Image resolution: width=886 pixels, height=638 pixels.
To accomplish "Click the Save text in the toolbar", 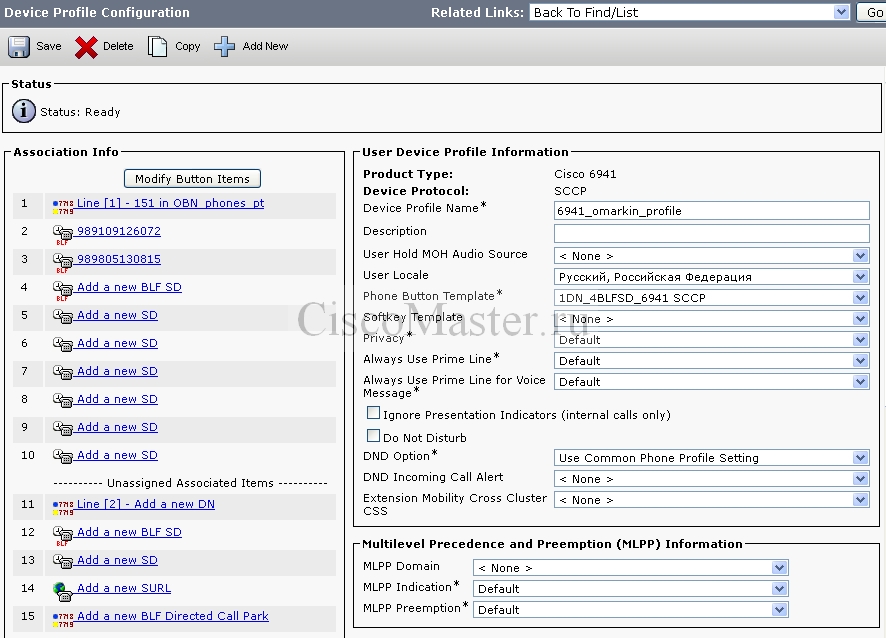I will pyautogui.click(x=49, y=46).
